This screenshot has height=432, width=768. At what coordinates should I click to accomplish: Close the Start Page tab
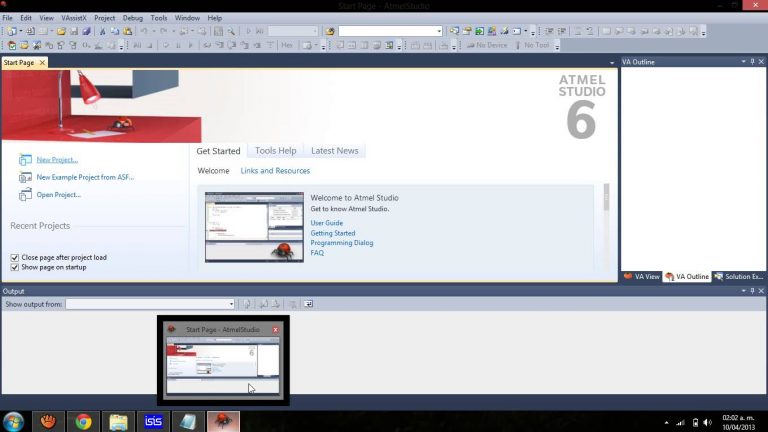pos(42,63)
